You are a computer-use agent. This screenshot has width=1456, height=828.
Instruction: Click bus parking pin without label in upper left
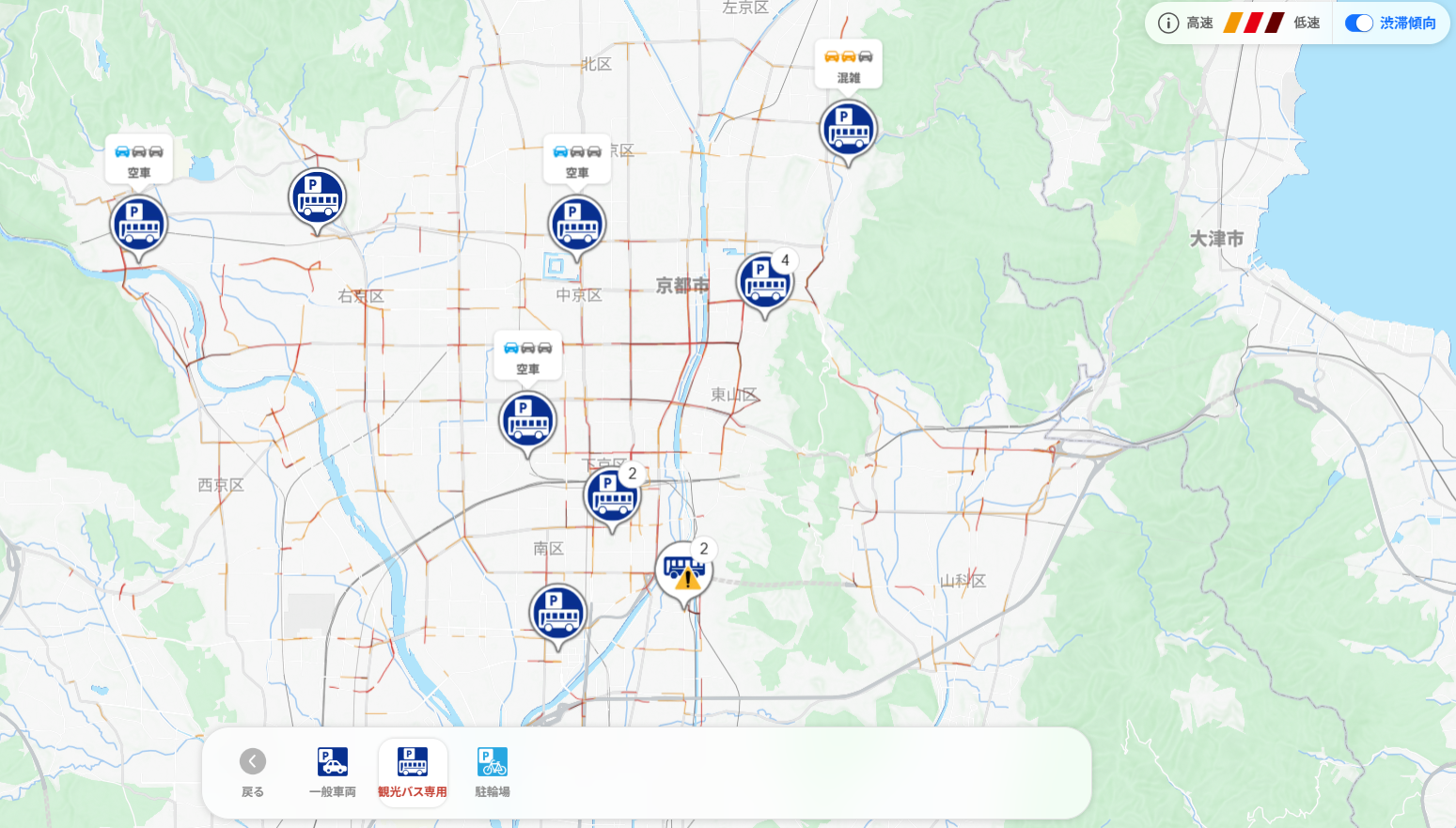[x=317, y=197]
